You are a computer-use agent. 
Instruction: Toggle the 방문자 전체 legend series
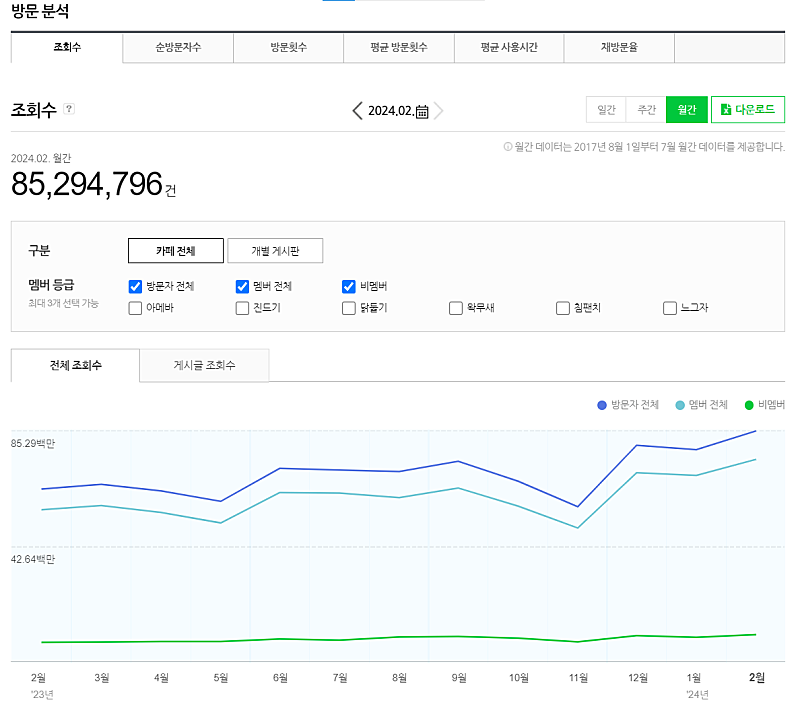tap(628, 405)
